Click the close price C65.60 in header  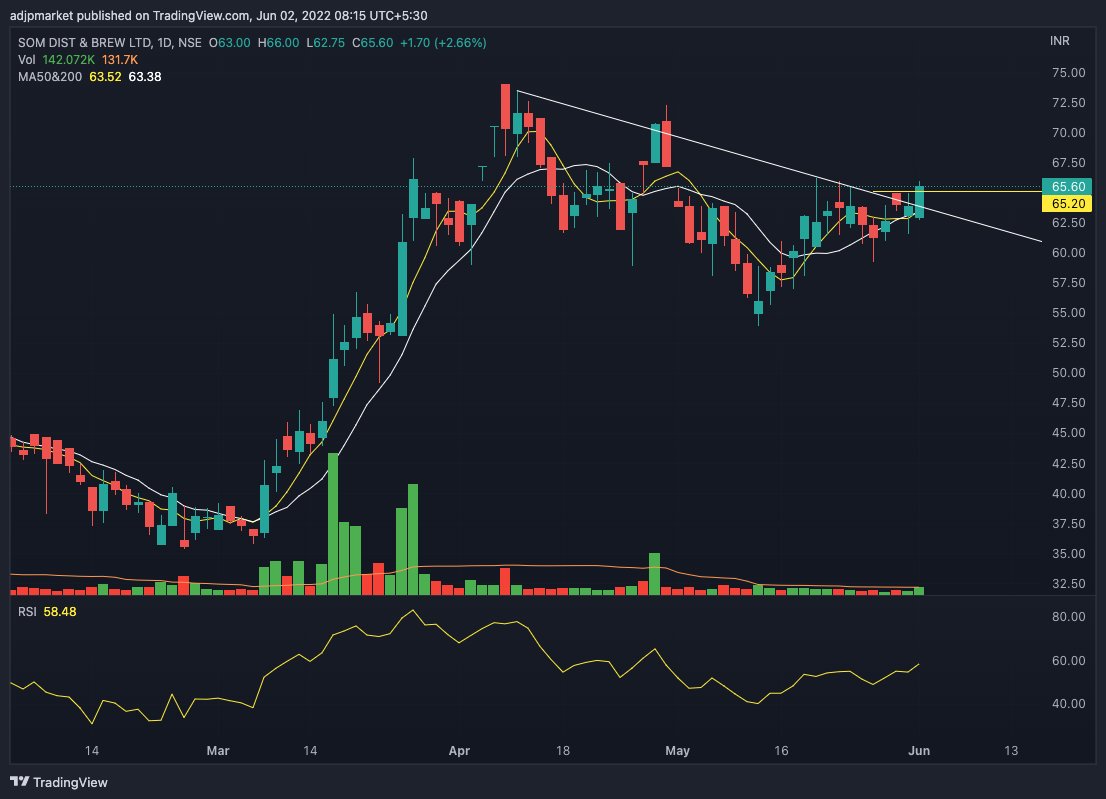coord(372,43)
